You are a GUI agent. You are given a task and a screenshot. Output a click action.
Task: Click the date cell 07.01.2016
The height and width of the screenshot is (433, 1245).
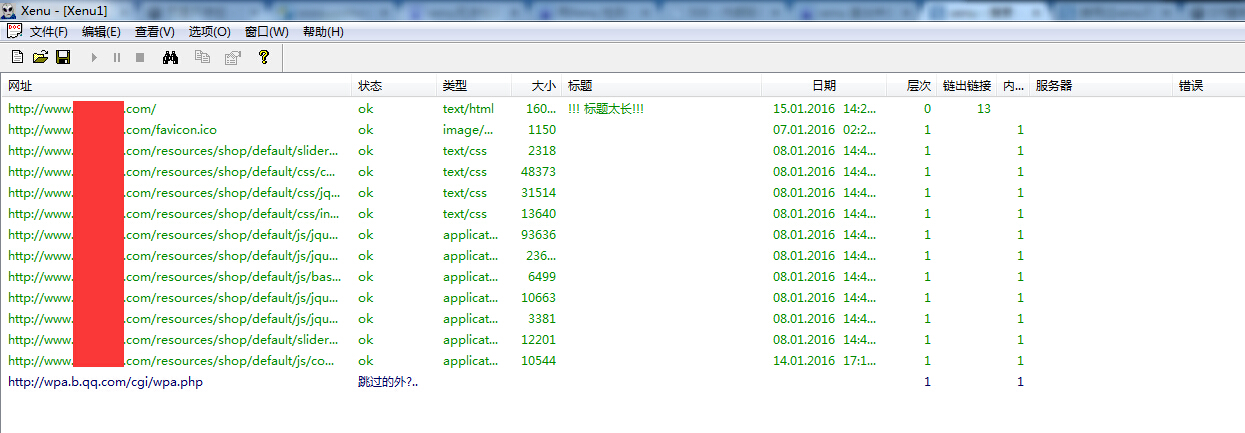coord(825,130)
